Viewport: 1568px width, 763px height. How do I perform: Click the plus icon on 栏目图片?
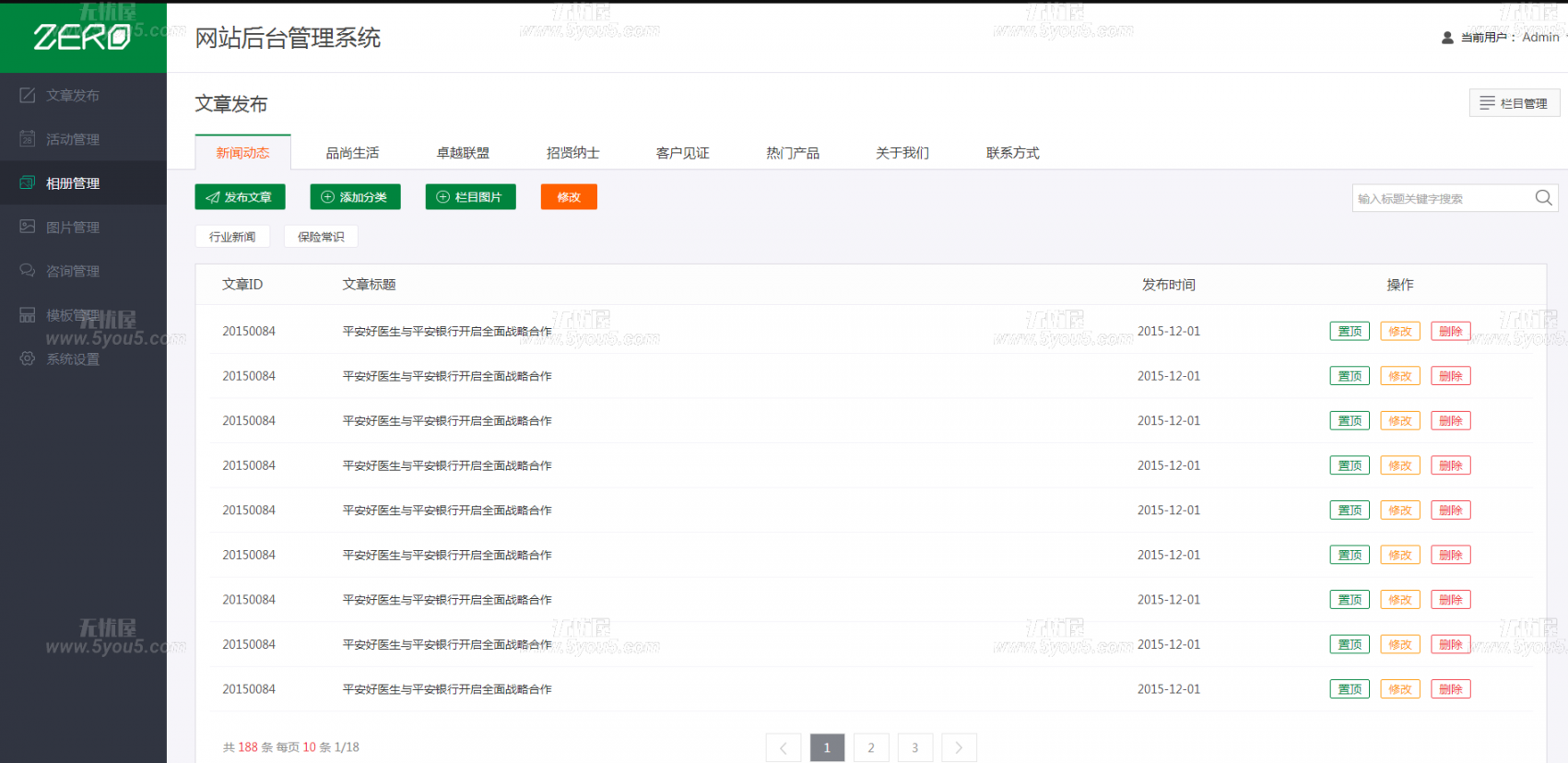click(x=442, y=197)
